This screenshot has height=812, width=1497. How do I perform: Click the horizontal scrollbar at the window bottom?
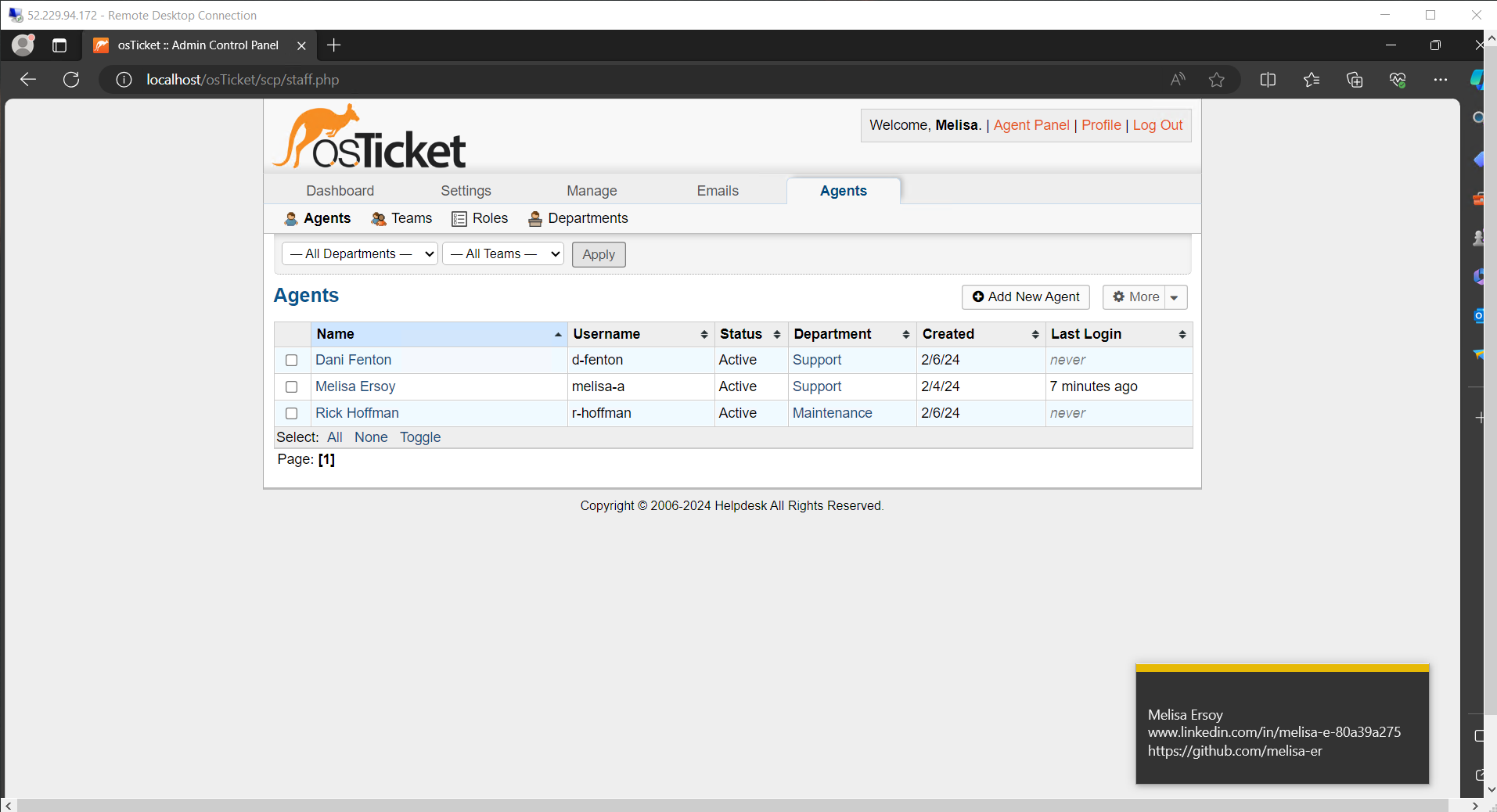(x=732, y=805)
